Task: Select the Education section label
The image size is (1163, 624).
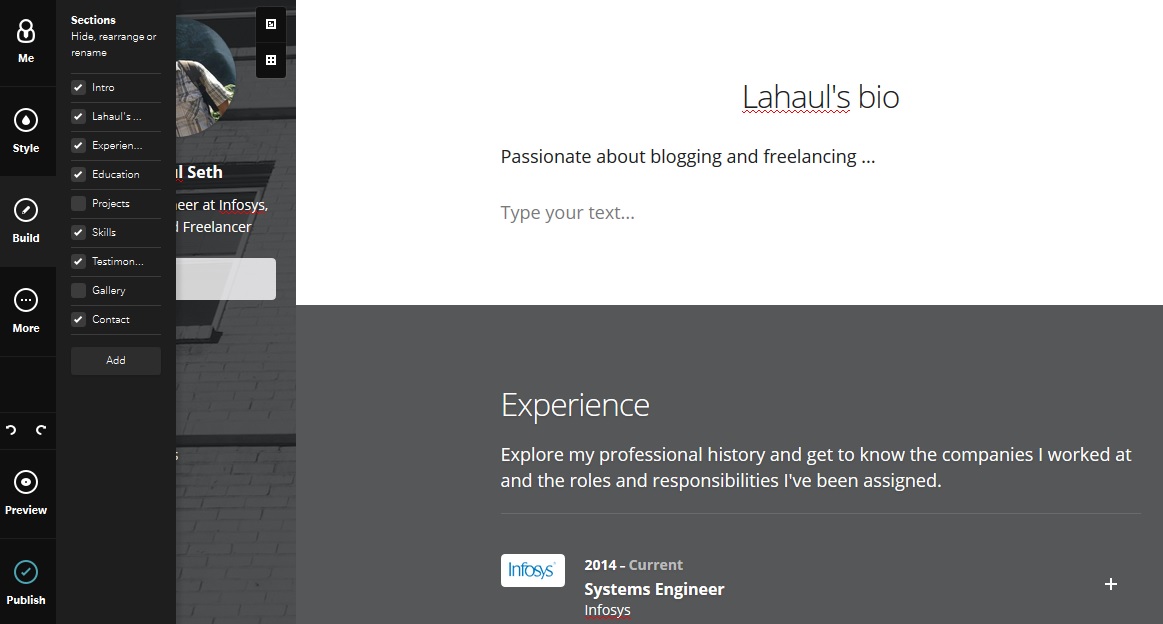Action: pos(116,175)
